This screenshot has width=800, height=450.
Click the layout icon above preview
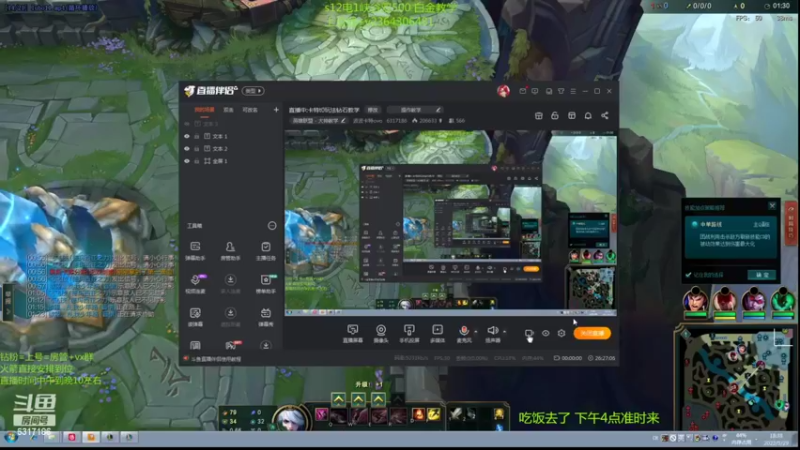coord(571,116)
